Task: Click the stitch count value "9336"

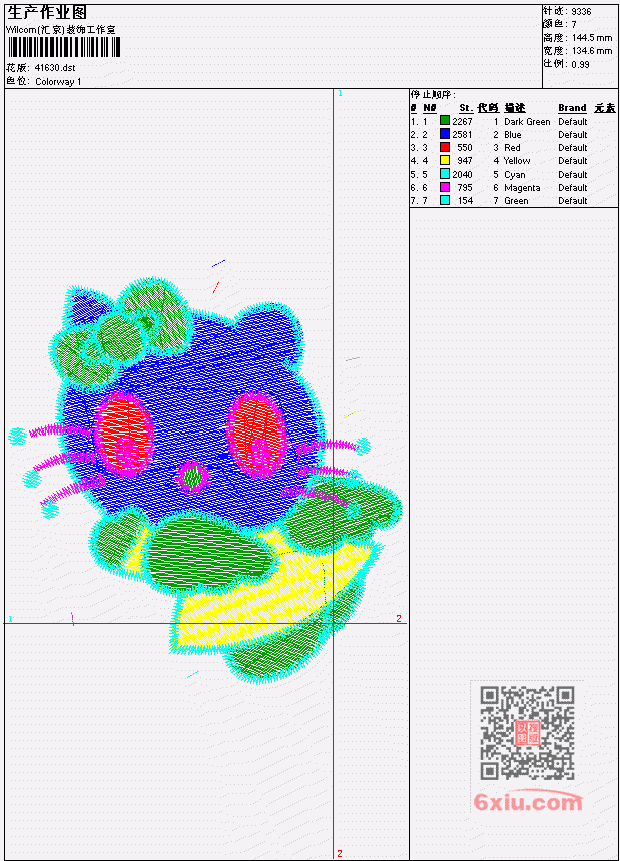Action: tap(581, 12)
